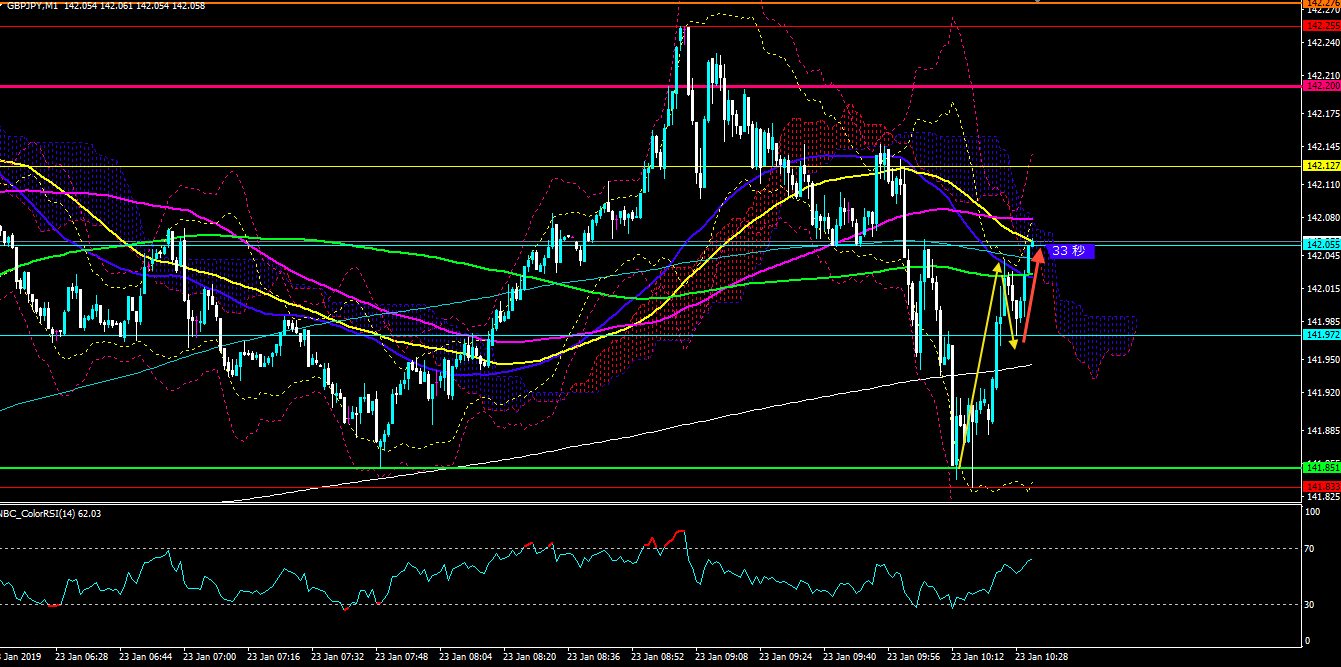Click the OHLC values 142.054 142.061 142.054 142.058
Viewport: 1341px width, 667px height.
click(x=135, y=6)
